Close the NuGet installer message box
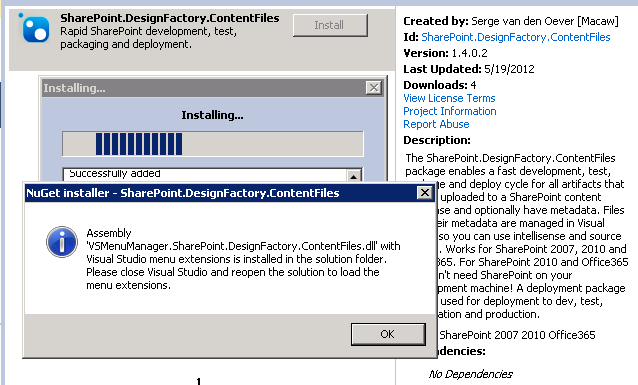This screenshot has width=638, height=385. 425,192
